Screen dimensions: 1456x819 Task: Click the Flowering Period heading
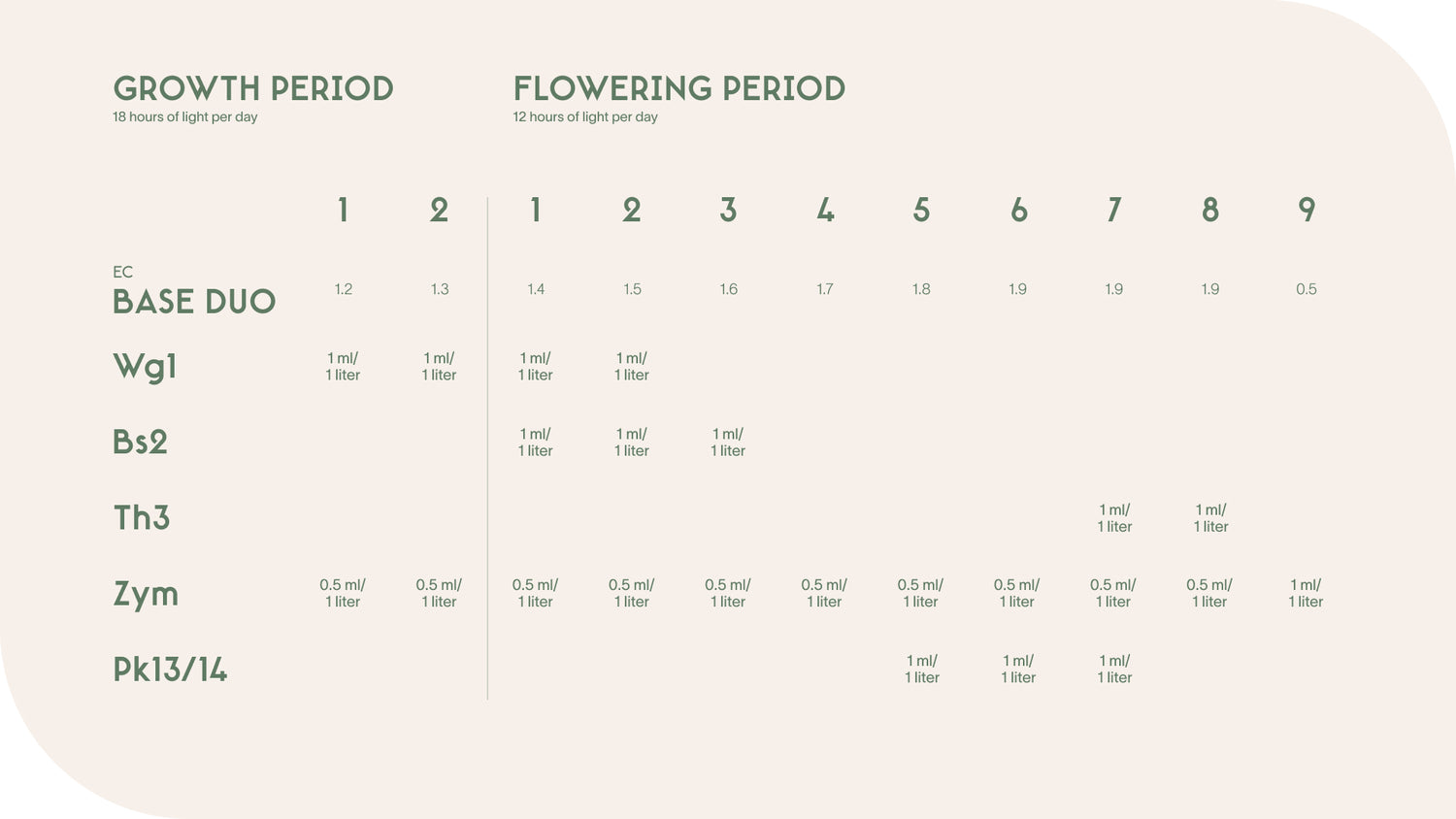click(679, 88)
